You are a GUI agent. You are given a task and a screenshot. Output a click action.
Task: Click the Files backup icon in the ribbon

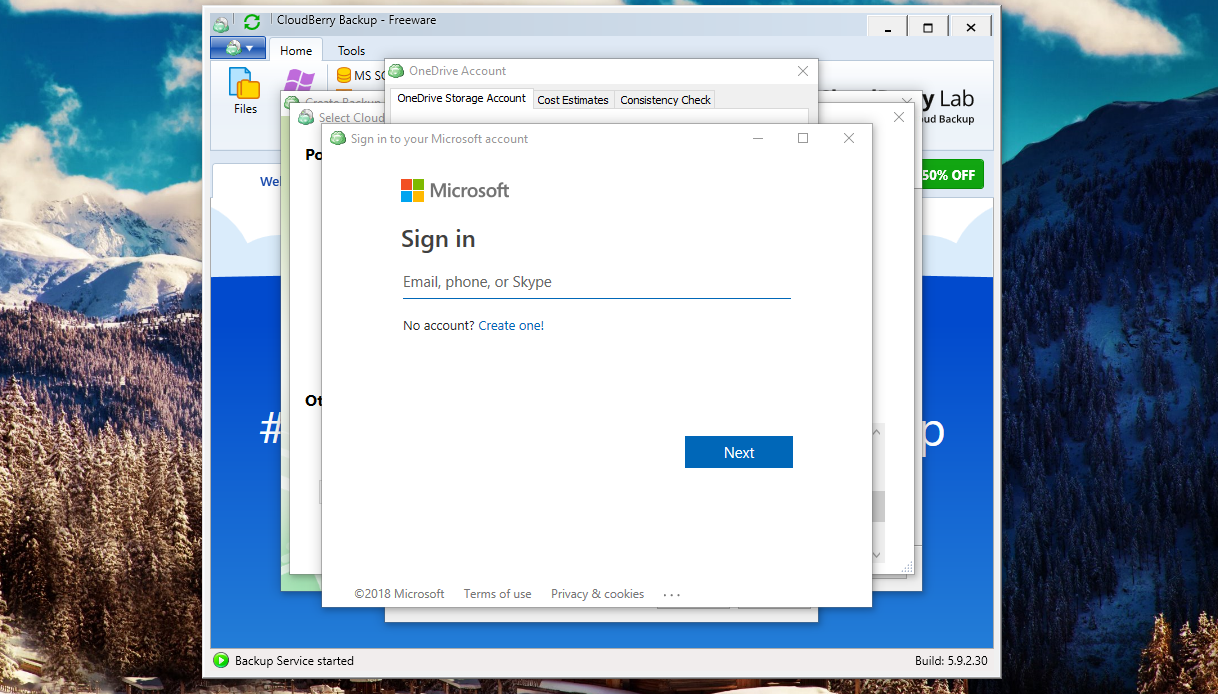(245, 91)
